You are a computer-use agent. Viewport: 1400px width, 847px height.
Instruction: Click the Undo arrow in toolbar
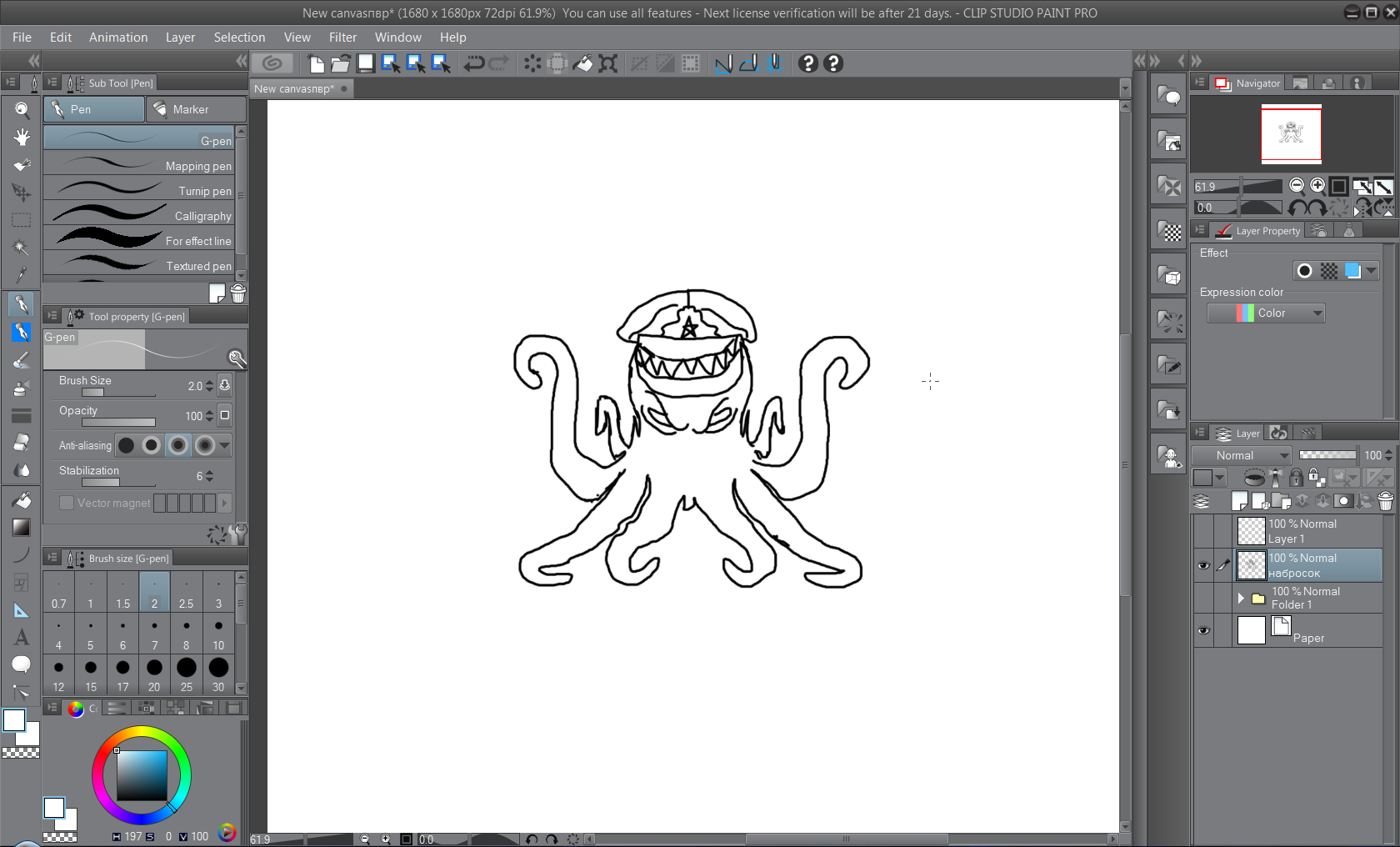474,63
